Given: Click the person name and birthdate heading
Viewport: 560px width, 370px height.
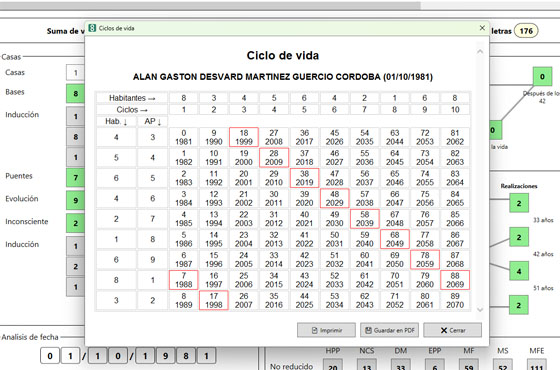Looking at the screenshot, I should [282, 77].
